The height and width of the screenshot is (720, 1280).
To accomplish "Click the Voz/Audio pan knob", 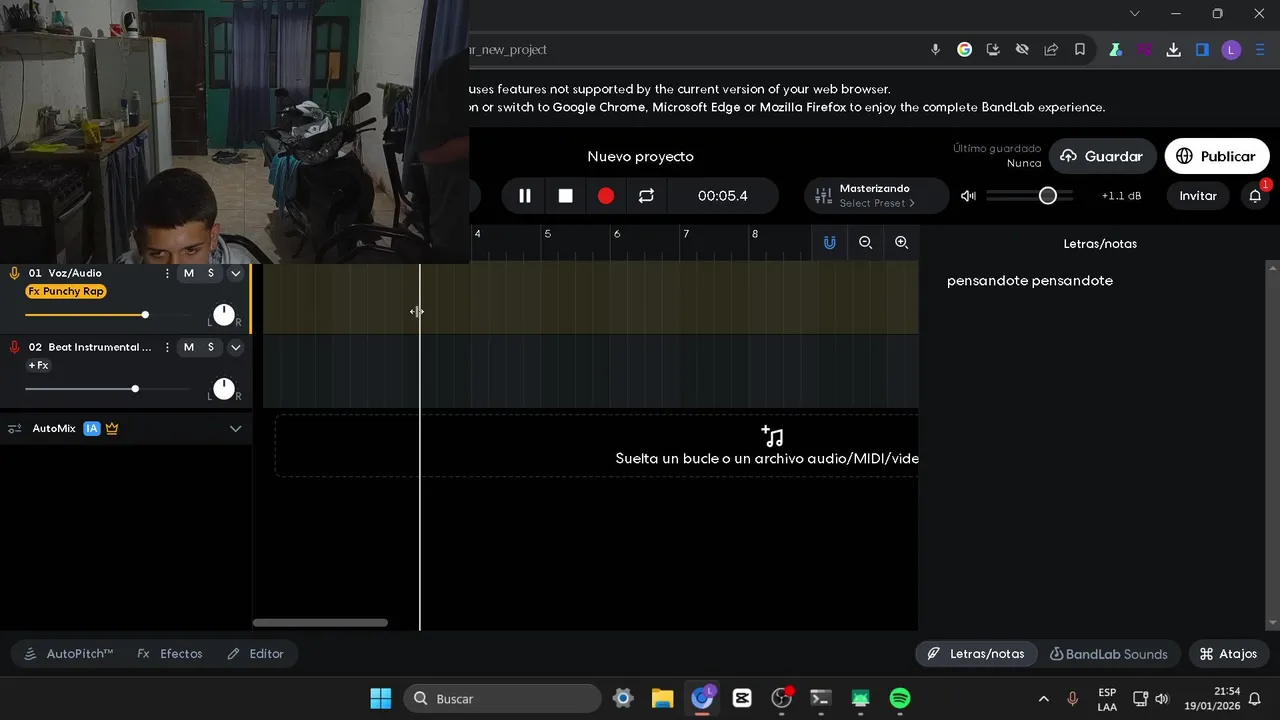I will point(224,315).
